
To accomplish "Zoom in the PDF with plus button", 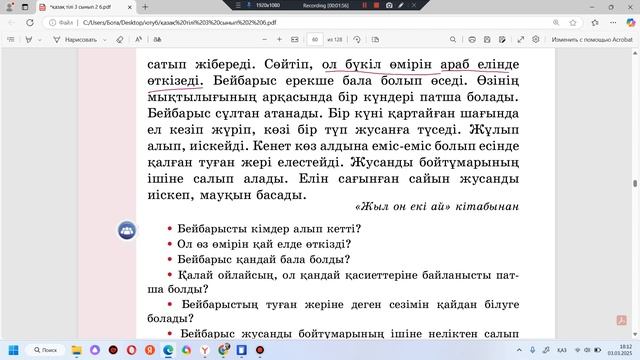I will click(x=280, y=40).
